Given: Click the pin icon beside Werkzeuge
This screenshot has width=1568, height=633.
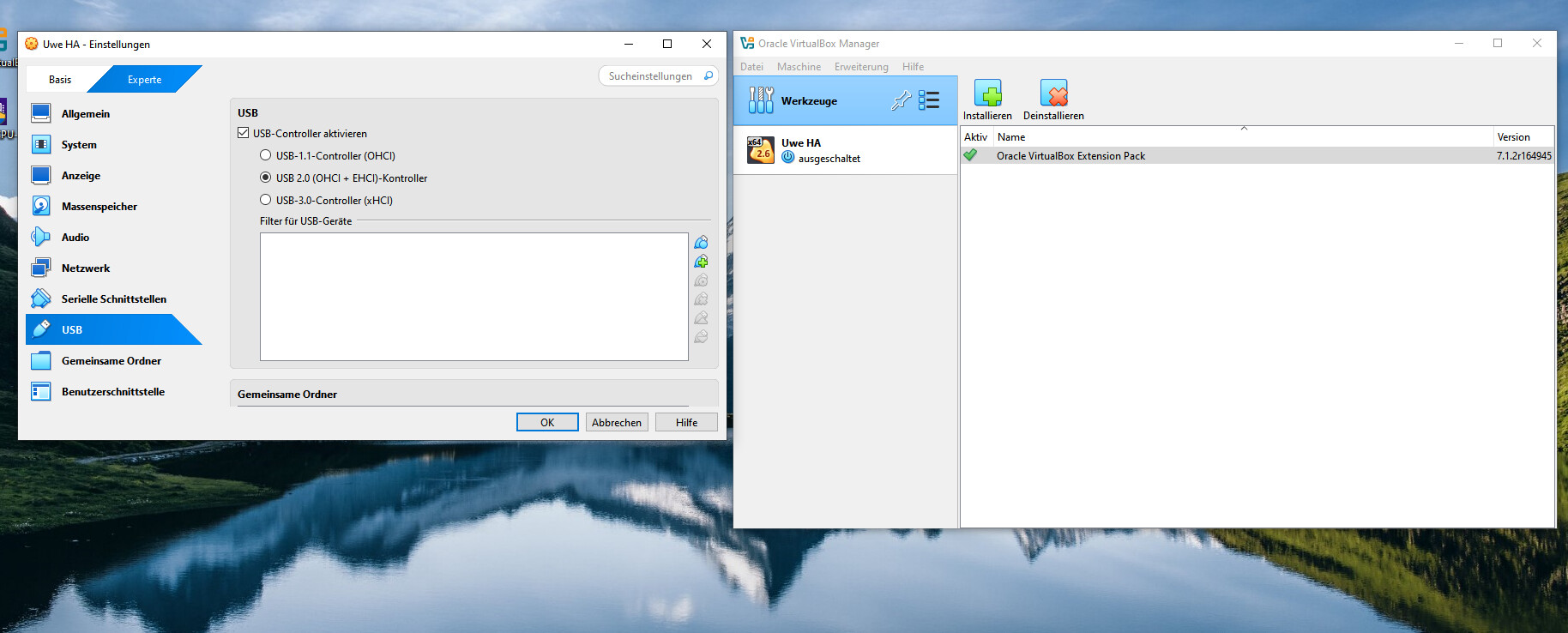Looking at the screenshot, I should coord(901,101).
